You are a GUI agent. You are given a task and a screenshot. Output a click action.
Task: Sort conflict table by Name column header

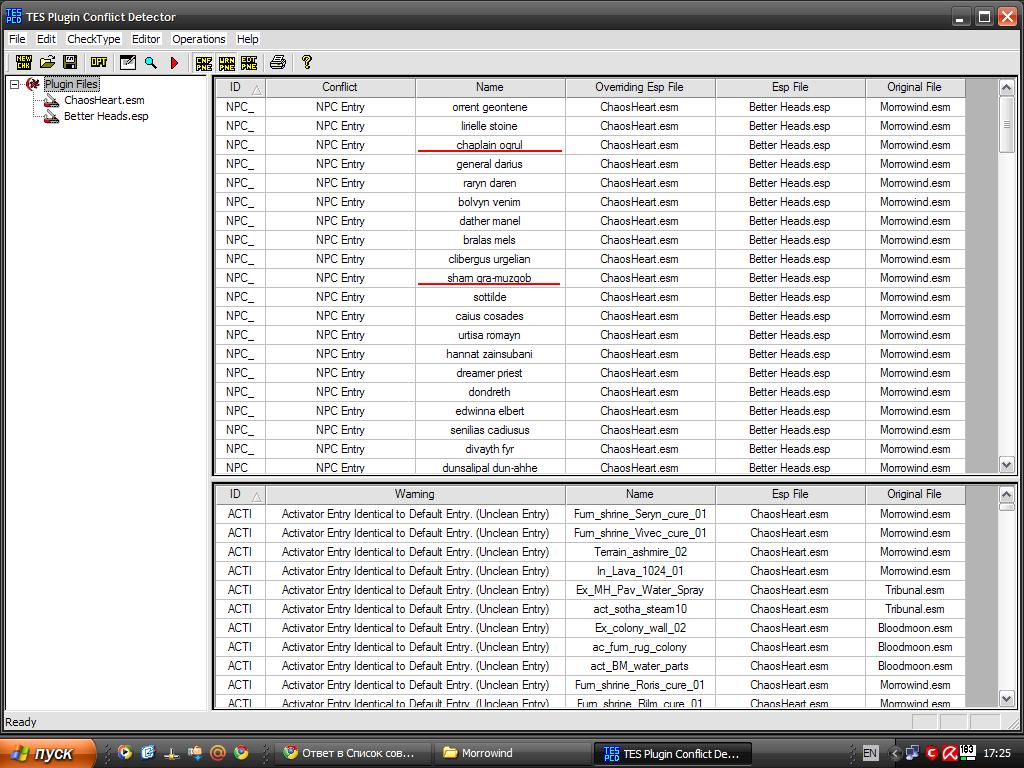490,88
